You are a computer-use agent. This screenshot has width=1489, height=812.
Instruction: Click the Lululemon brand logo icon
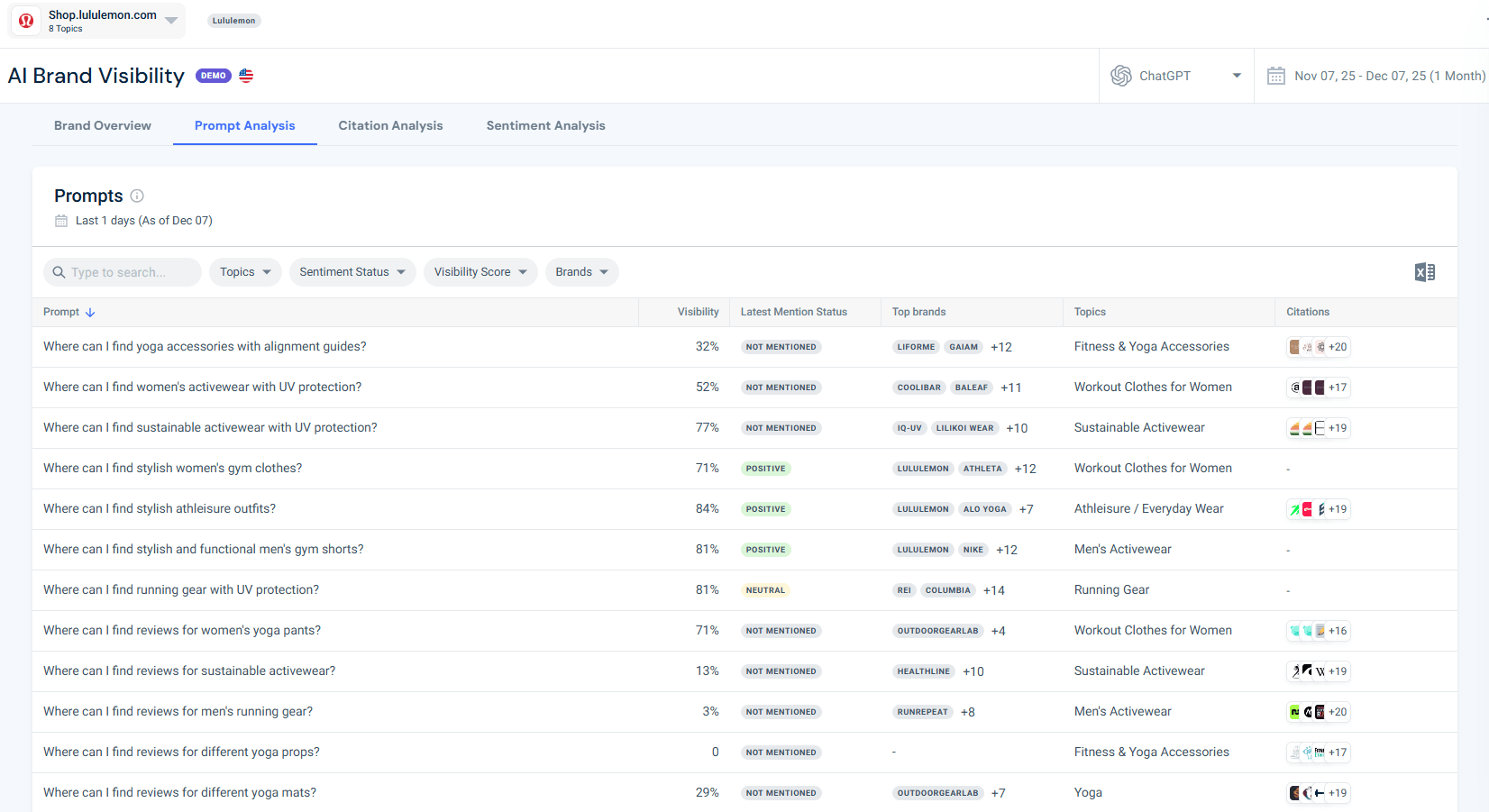click(x=24, y=20)
